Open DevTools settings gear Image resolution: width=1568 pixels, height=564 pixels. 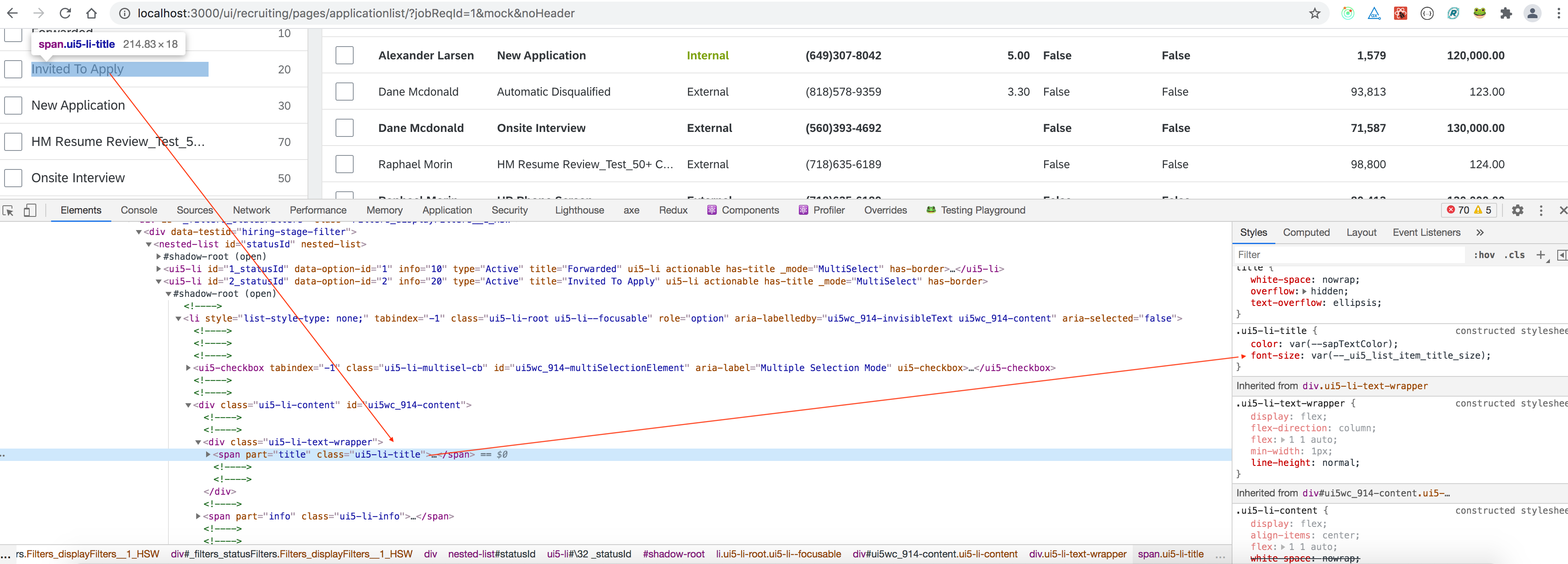click(x=1517, y=211)
